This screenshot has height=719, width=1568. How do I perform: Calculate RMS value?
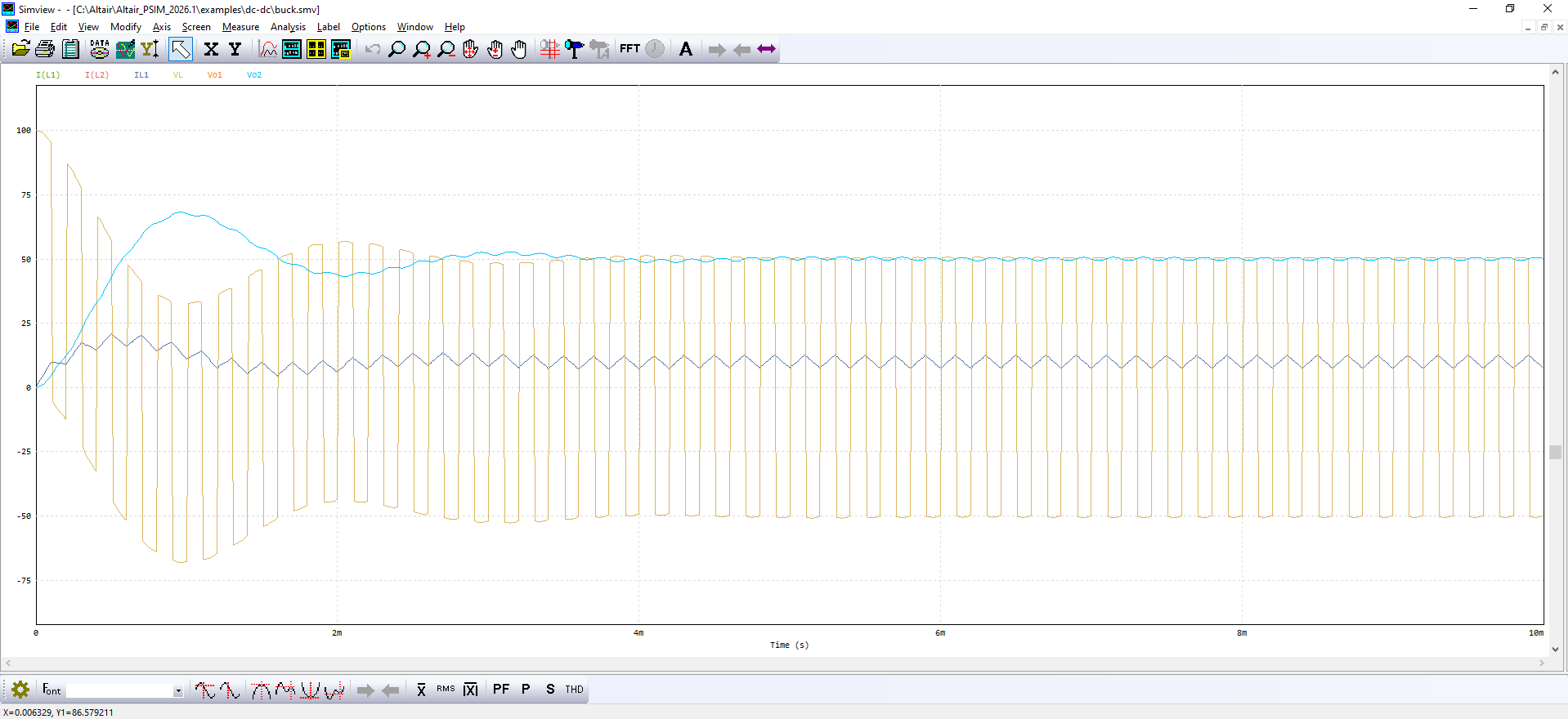446,690
